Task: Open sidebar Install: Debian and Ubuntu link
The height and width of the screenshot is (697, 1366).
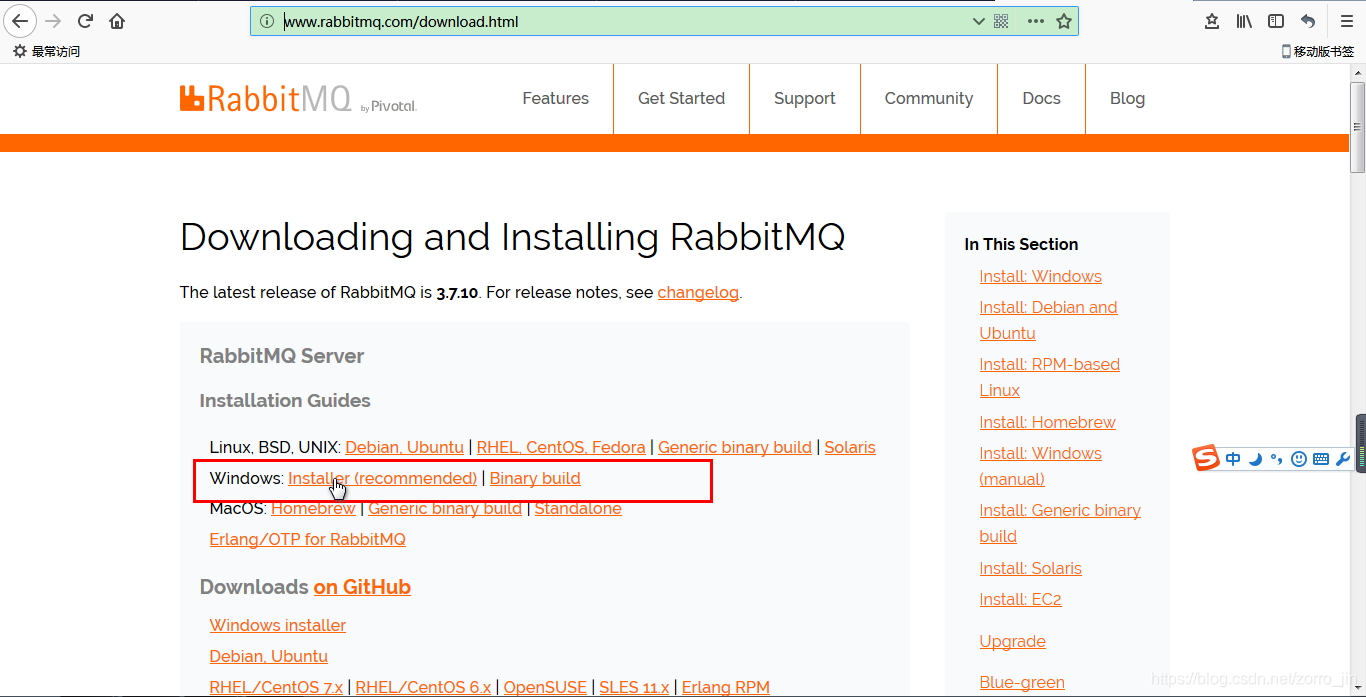Action: (x=1049, y=320)
